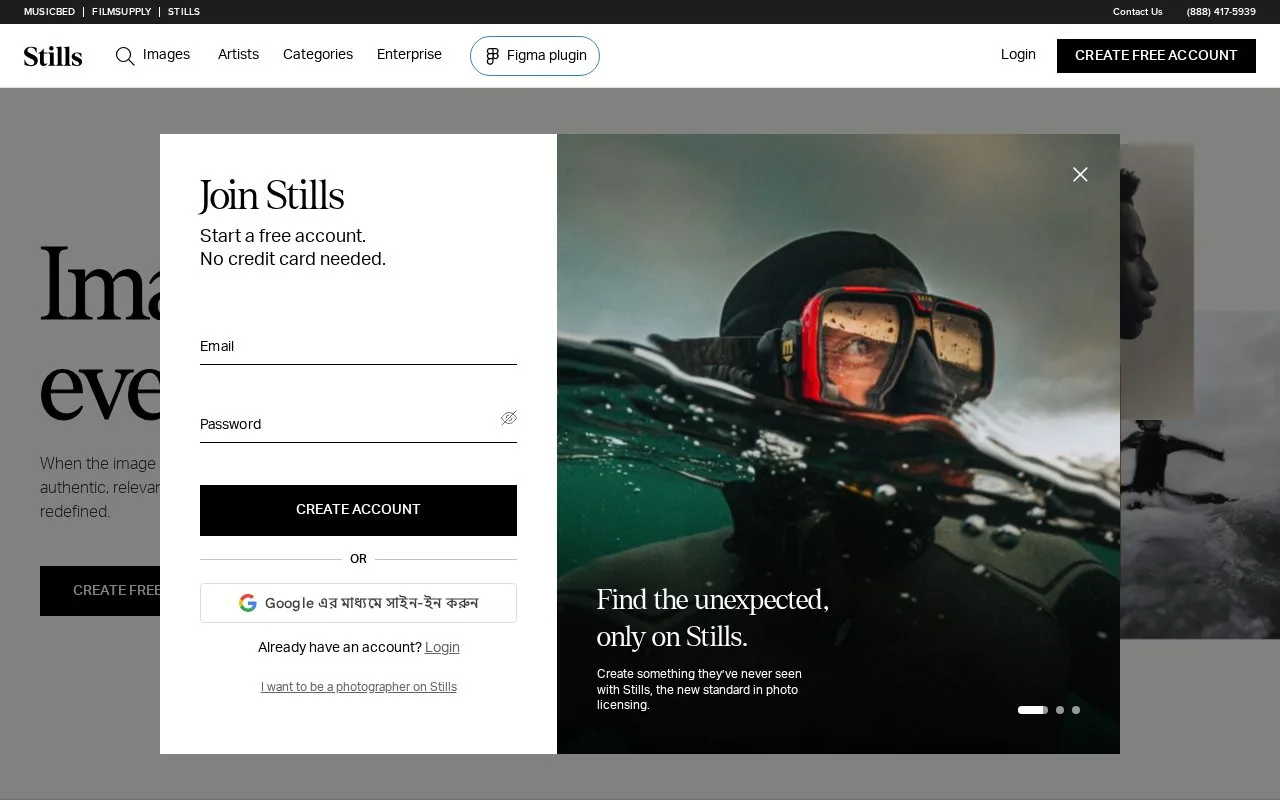Click the search magnifier icon beside Images
Image resolution: width=1280 pixels, height=800 pixels.
[125, 56]
